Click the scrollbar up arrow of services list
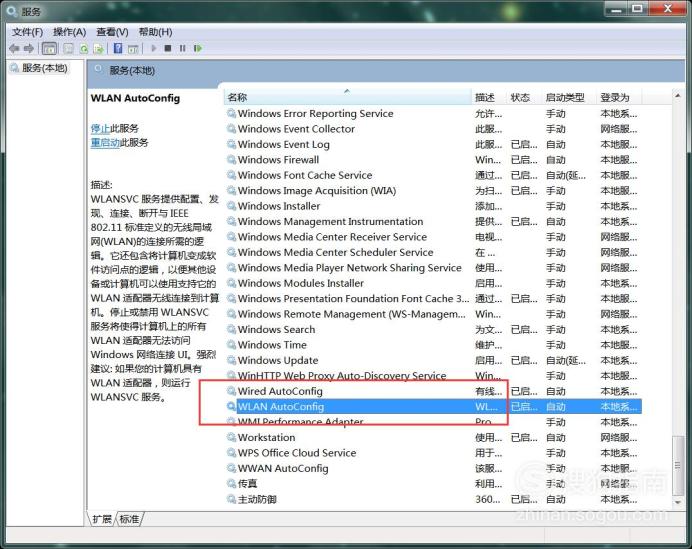692x549 pixels. (678, 96)
